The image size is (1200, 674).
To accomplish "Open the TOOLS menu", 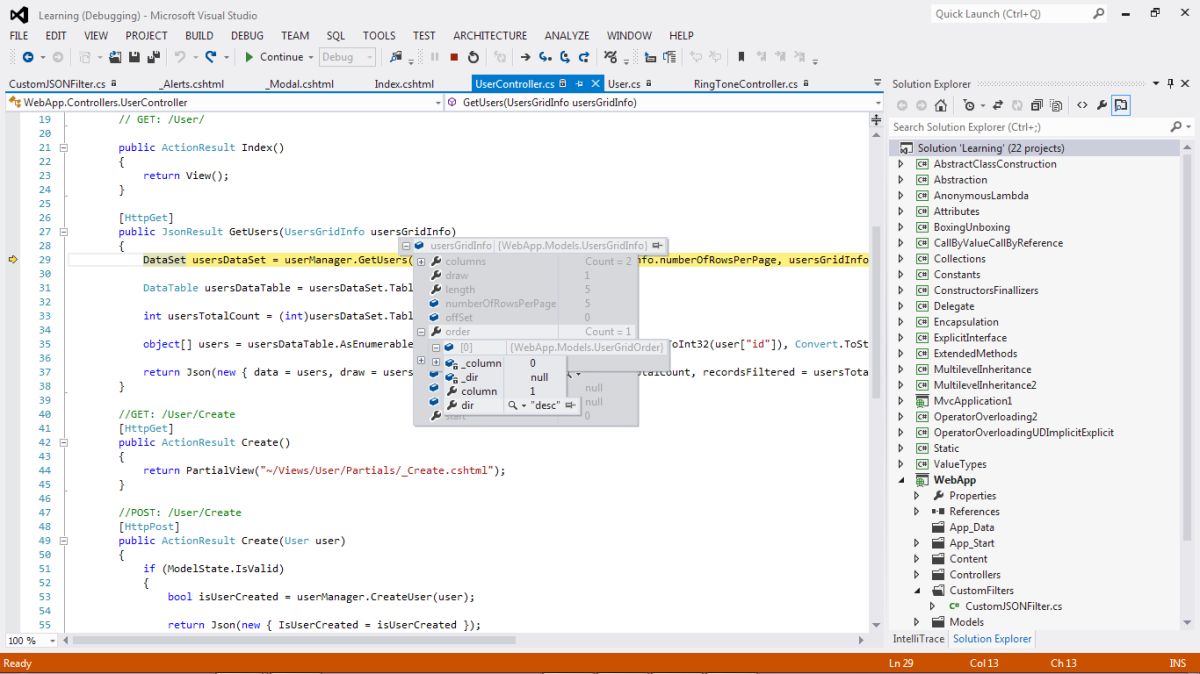I will coord(379,35).
